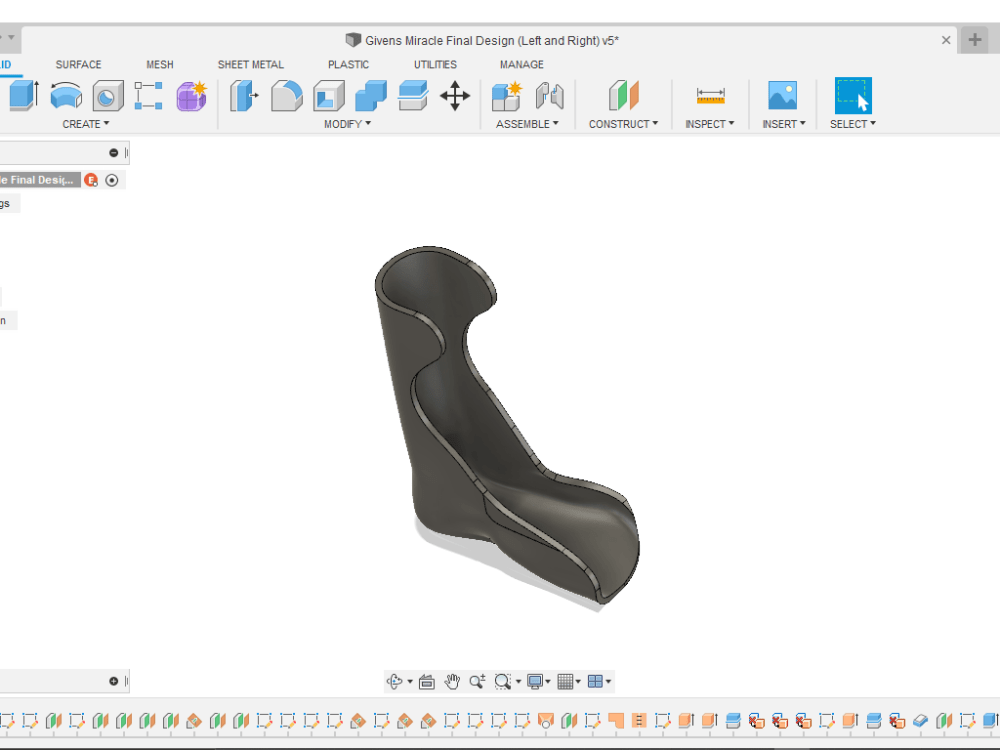This screenshot has width=1000, height=750.
Task: Open a new design tab with plus button
Action: pos(974,41)
